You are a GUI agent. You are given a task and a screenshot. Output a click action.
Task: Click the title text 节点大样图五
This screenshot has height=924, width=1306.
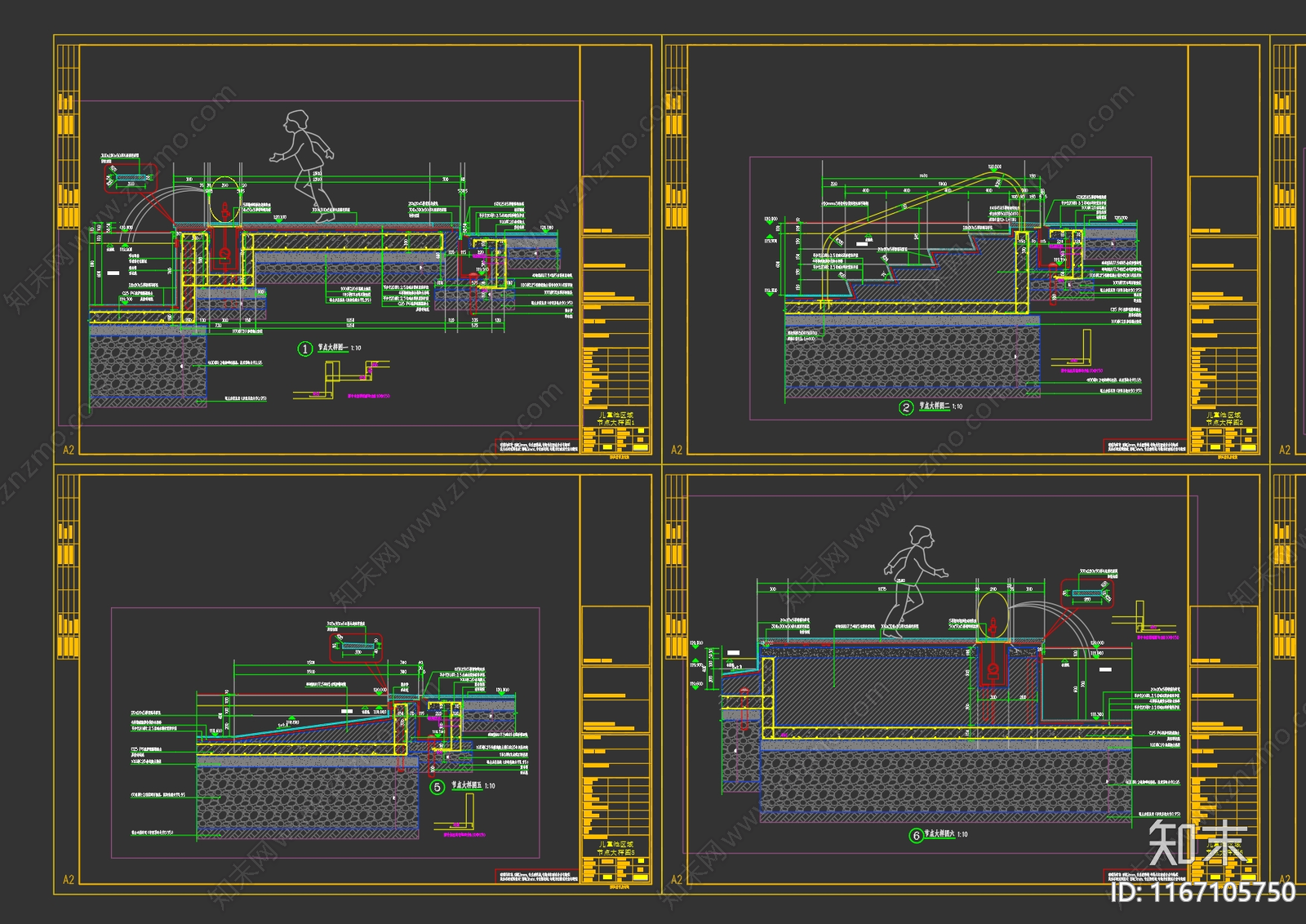click(466, 785)
